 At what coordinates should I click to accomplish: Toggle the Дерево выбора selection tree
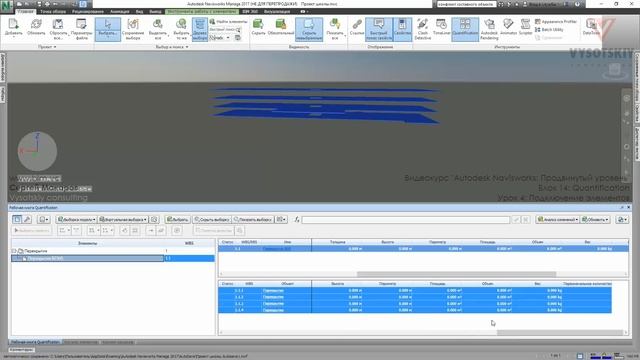pyautogui.click(x=200, y=29)
